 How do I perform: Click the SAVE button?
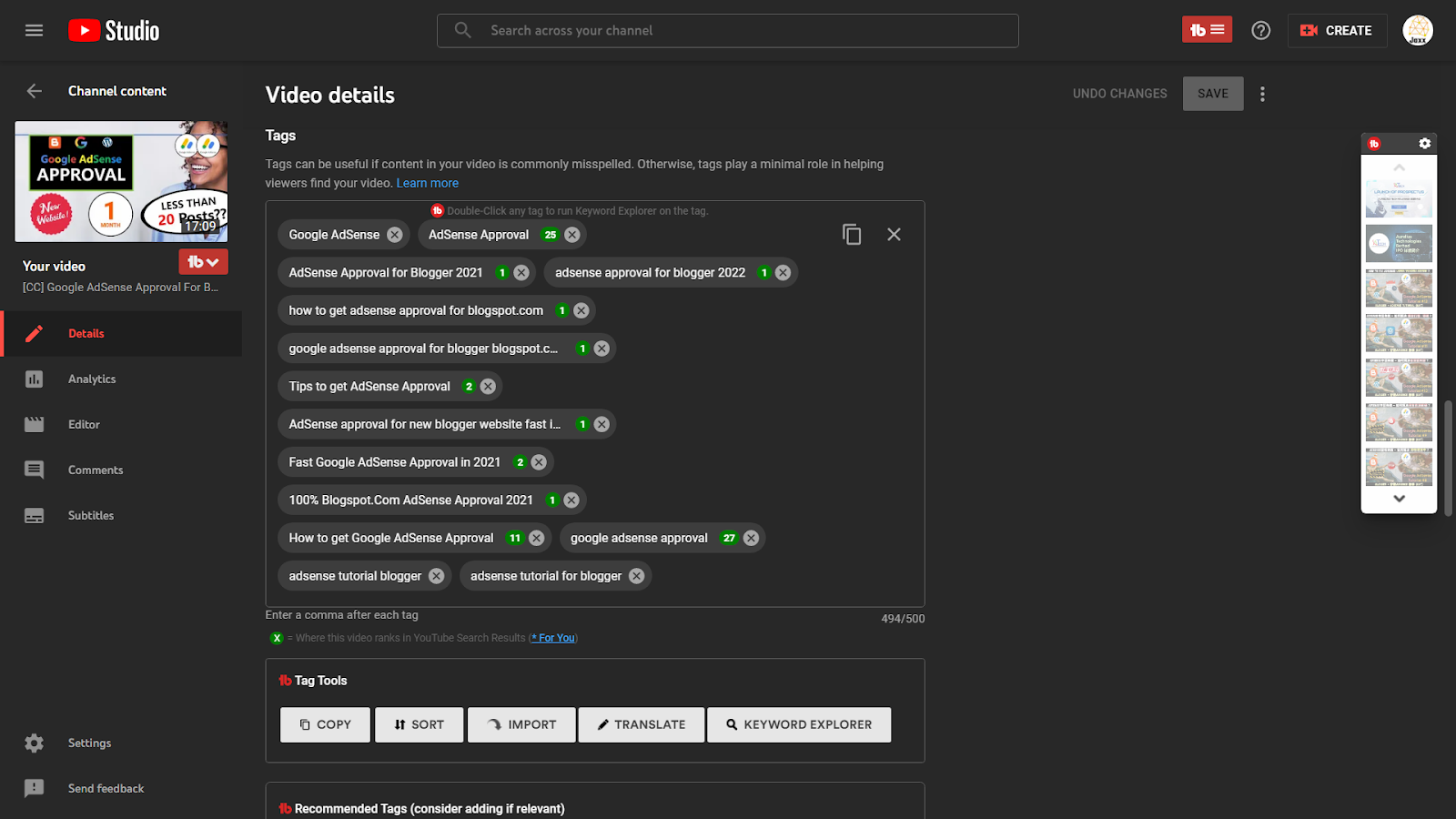(1213, 94)
